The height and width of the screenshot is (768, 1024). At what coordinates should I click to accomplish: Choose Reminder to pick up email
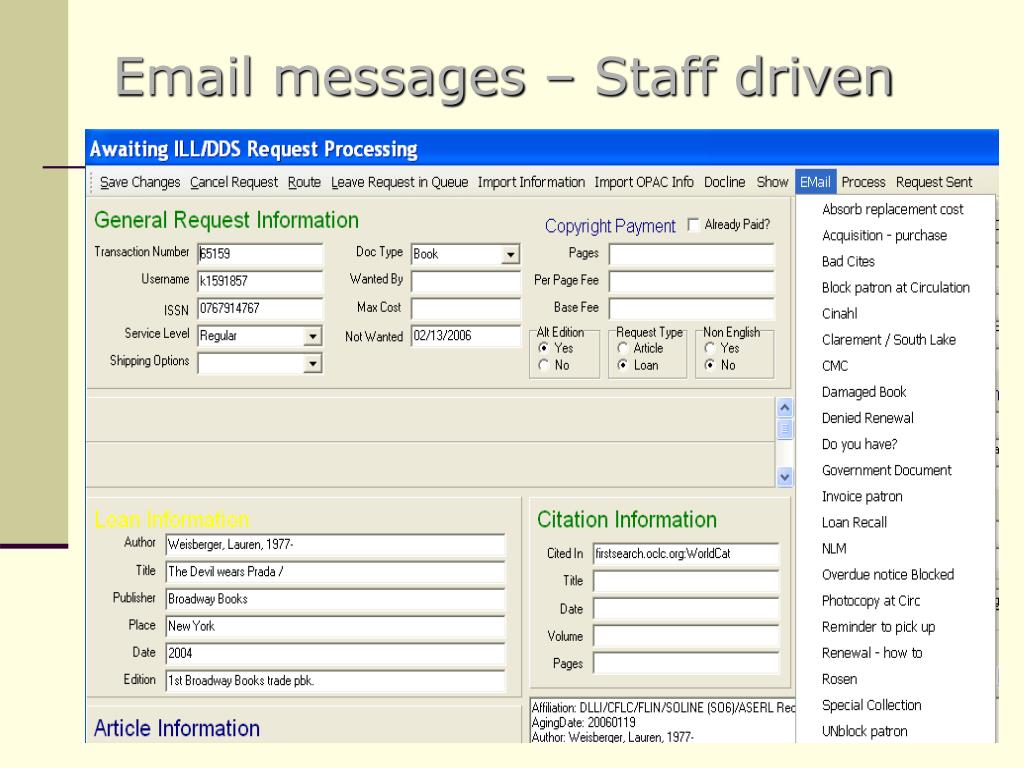878,627
